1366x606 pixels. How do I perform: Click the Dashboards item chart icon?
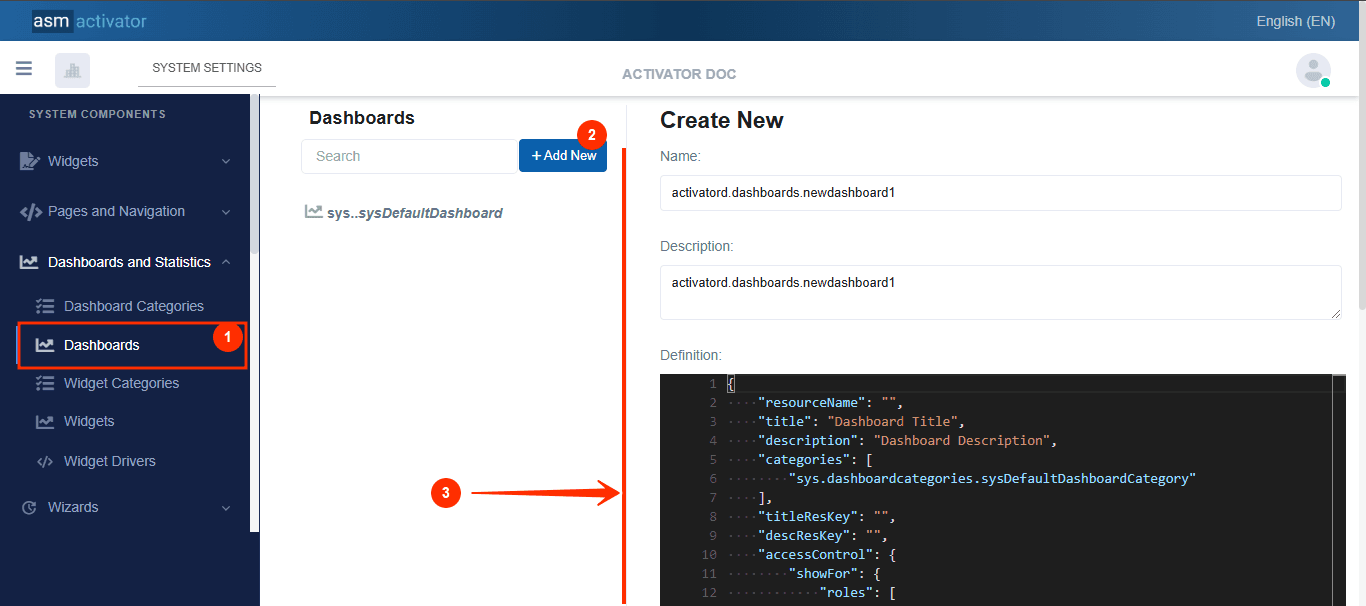(x=44, y=345)
